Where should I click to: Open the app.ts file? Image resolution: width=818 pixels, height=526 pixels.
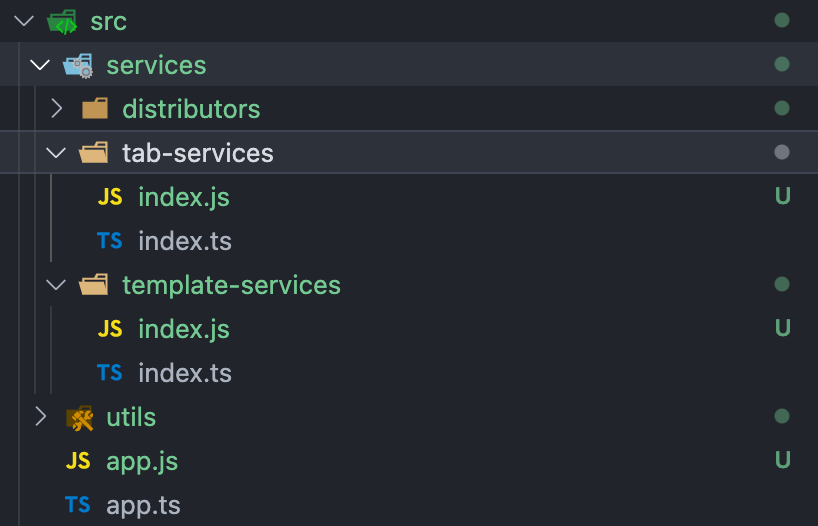(143, 505)
